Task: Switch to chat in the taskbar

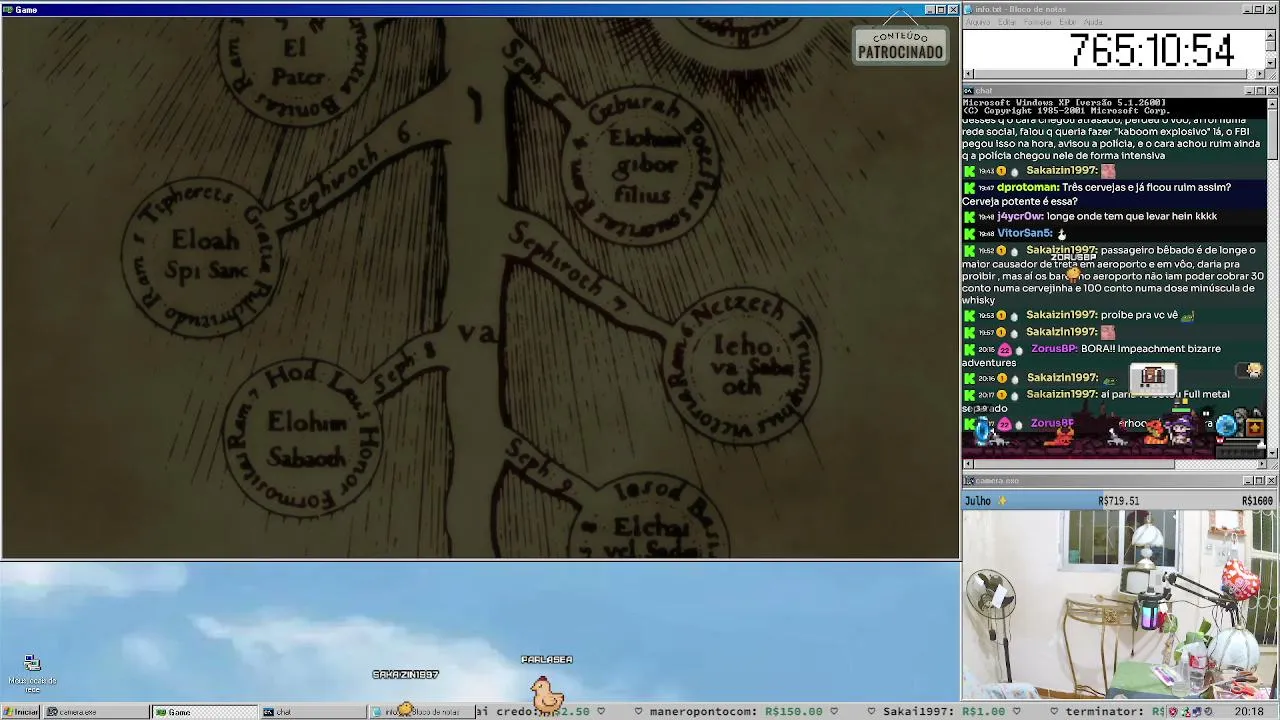Action: click(312, 712)
